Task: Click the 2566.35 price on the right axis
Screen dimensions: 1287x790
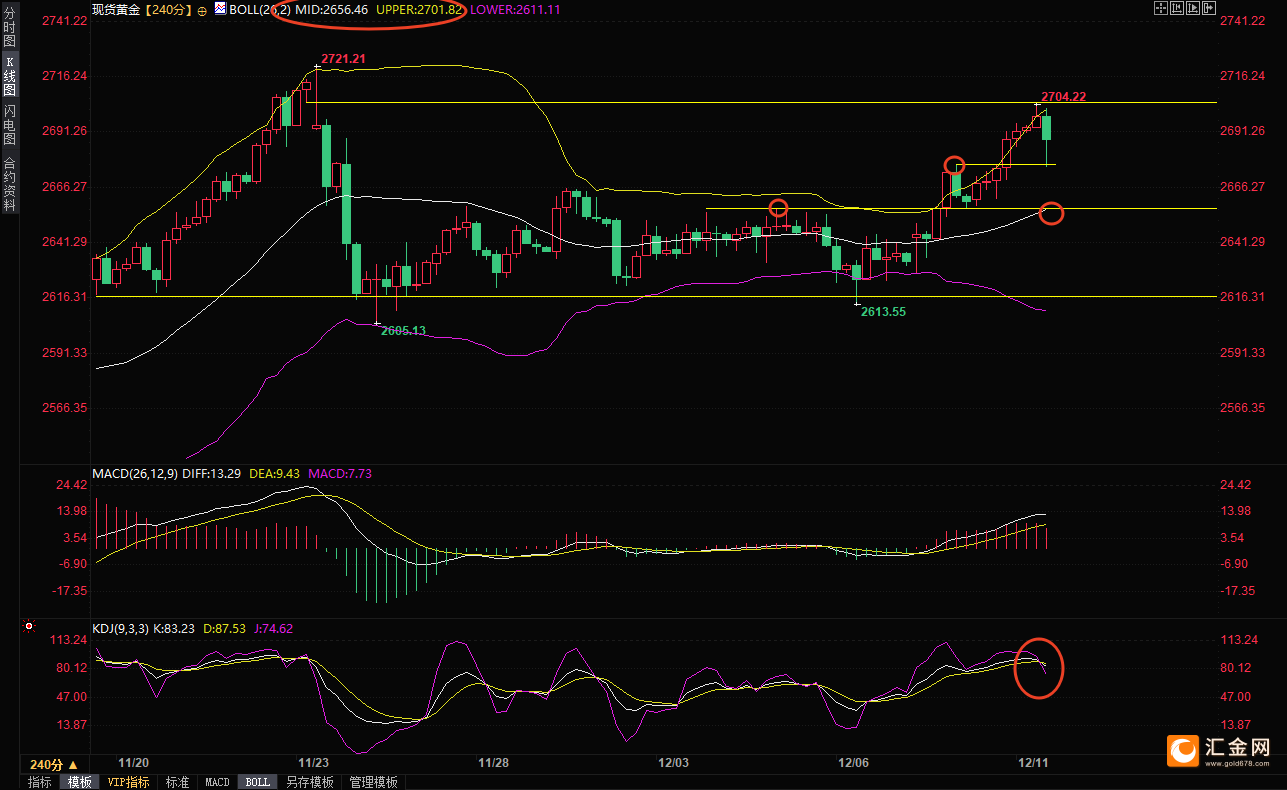Action: pyautogui.click(x=1243, y=408)
